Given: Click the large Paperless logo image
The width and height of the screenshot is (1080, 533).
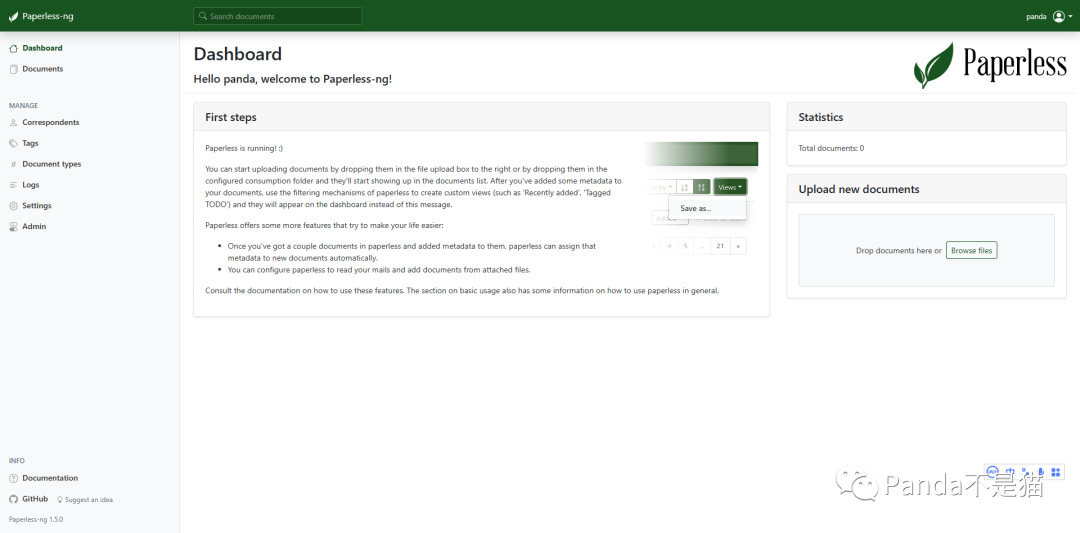Looking at the screenshot, I should [x=990, y=65].
